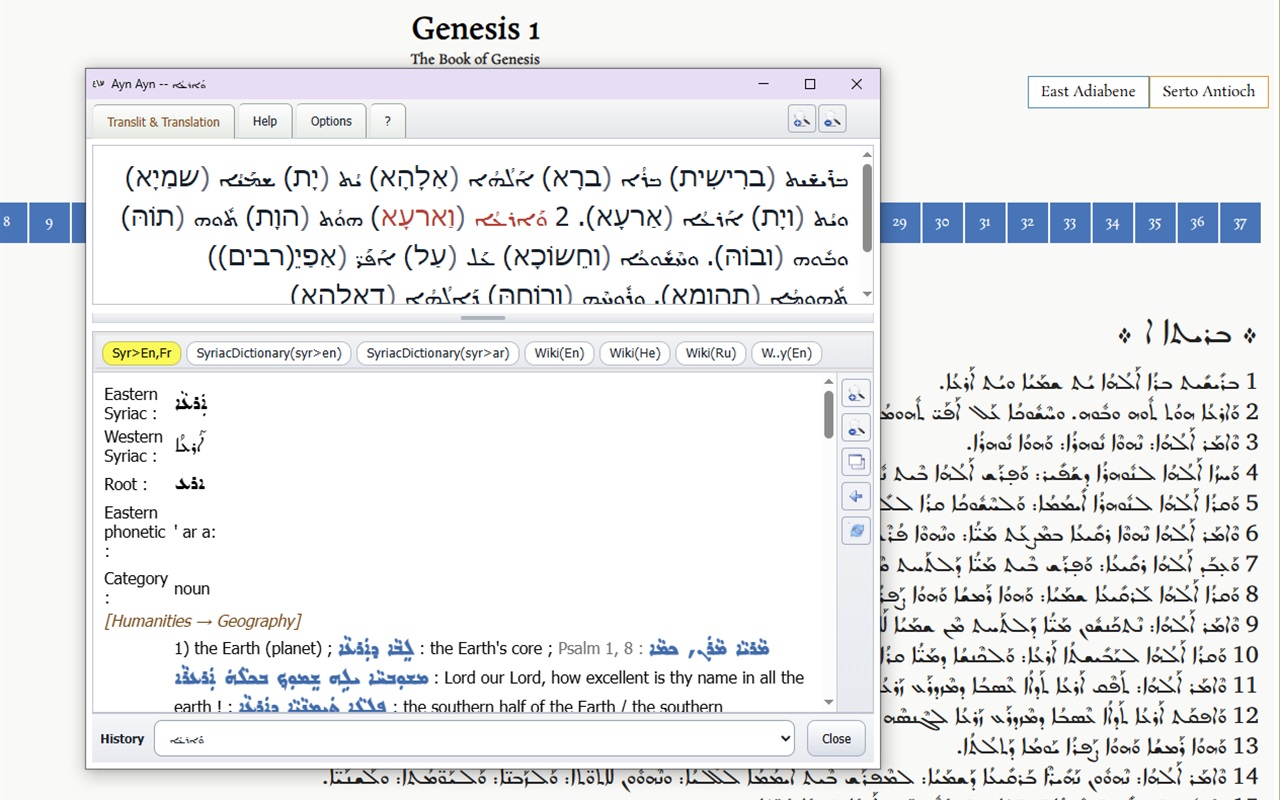Select SyriacDictionary(syr>en) source
1280x800 pixels.
[268, 353]
